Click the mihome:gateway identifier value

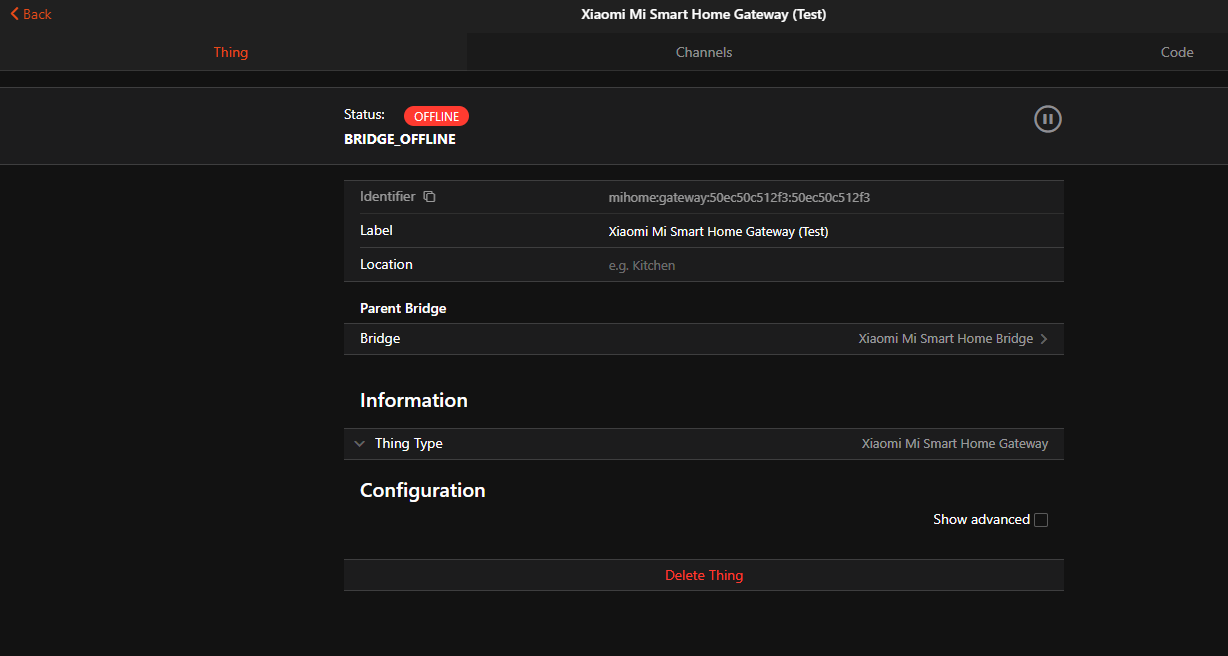pyautogui.click(x=738, y=198)
